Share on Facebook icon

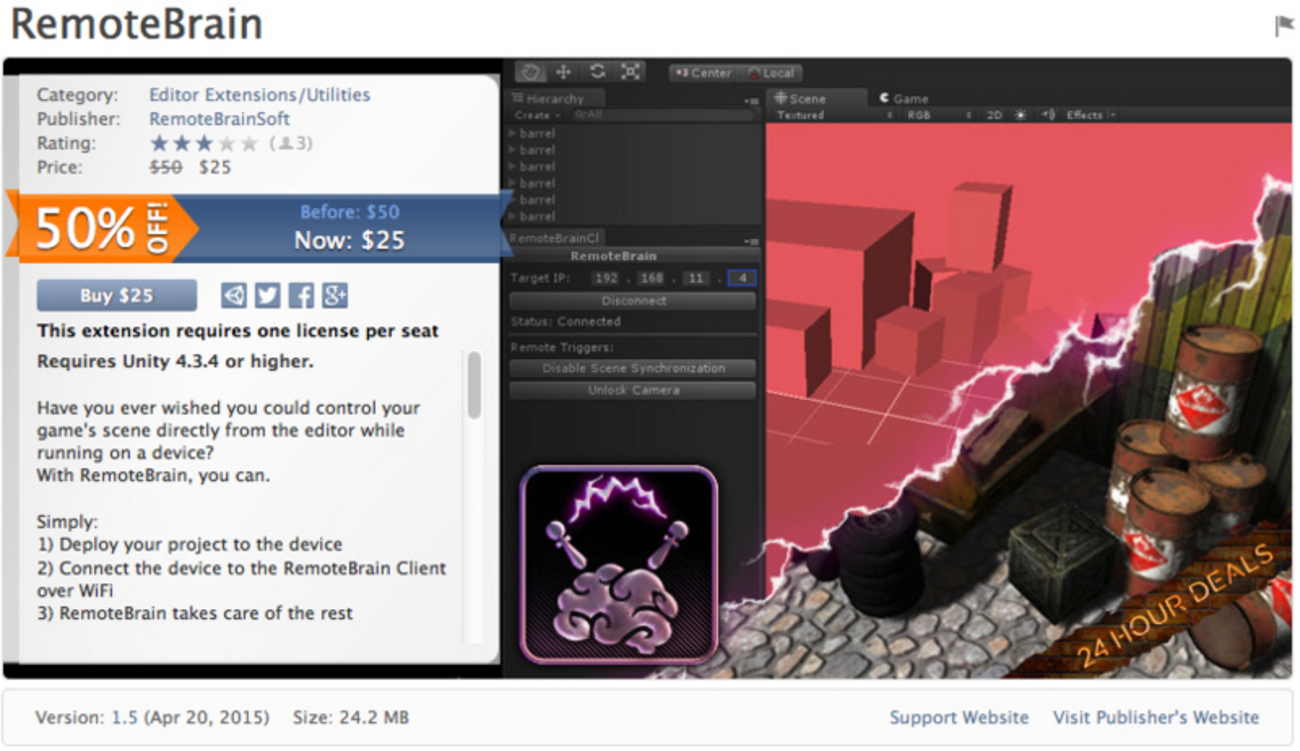(x=301, y=295)
